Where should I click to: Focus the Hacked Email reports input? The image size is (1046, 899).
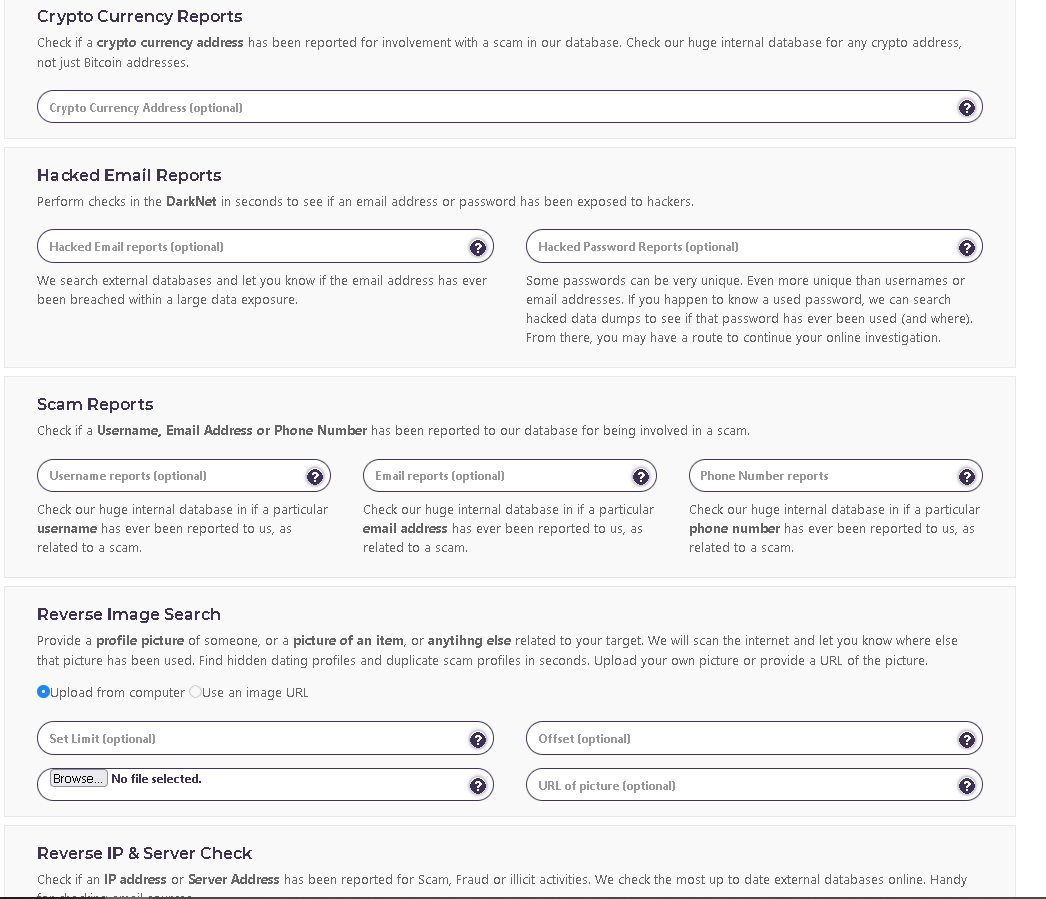[x=250, y=246]
